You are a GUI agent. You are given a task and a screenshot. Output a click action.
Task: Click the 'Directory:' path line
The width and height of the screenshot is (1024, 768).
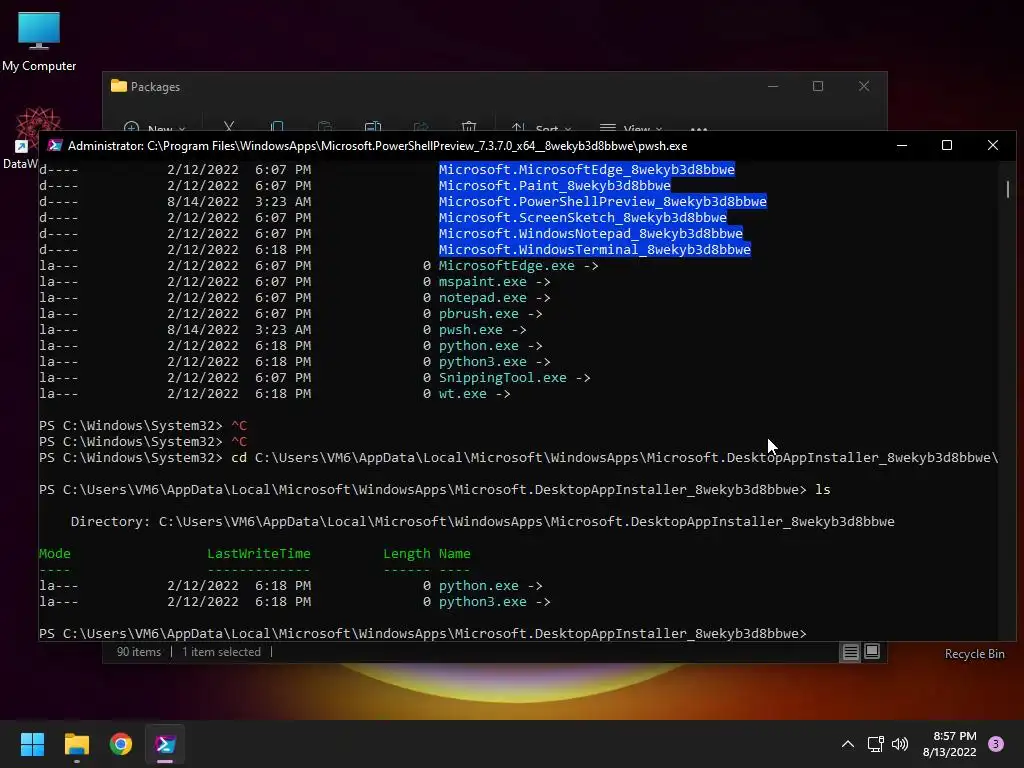point(483,521)
